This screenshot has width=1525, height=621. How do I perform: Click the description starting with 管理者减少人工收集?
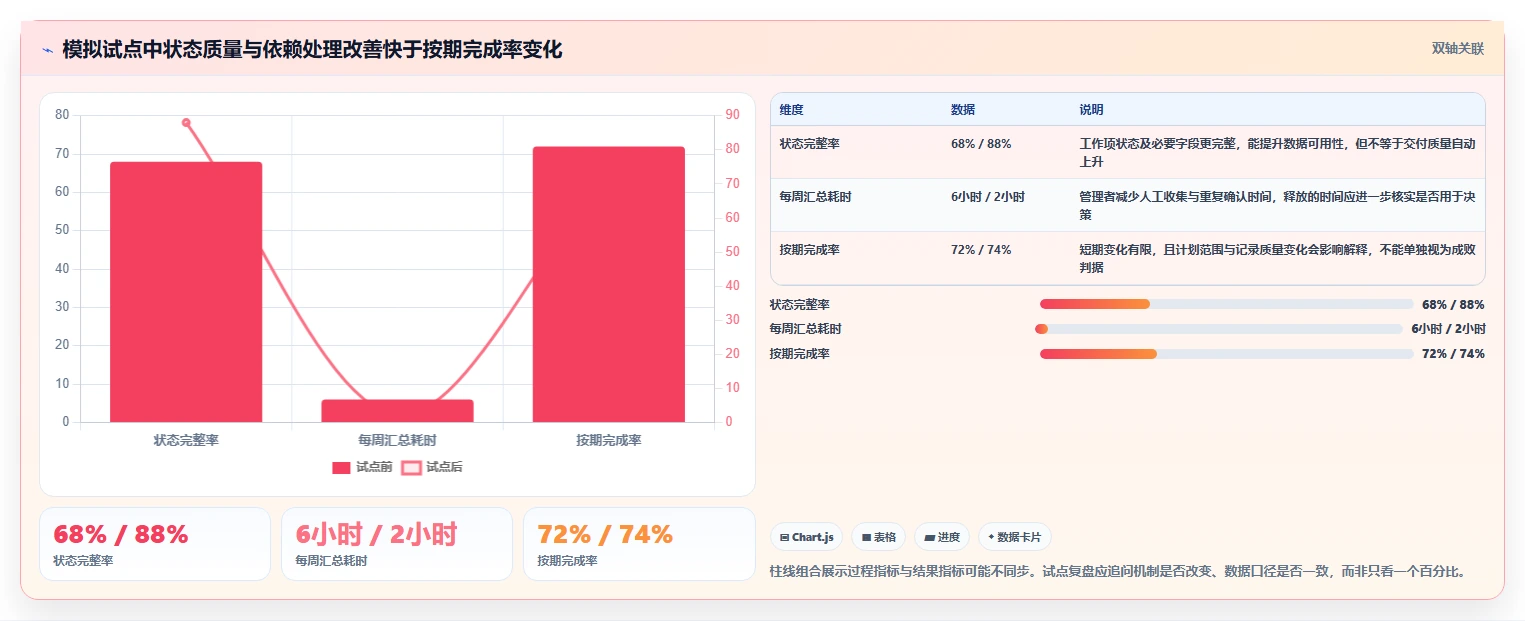click(x=1277, y=206)
